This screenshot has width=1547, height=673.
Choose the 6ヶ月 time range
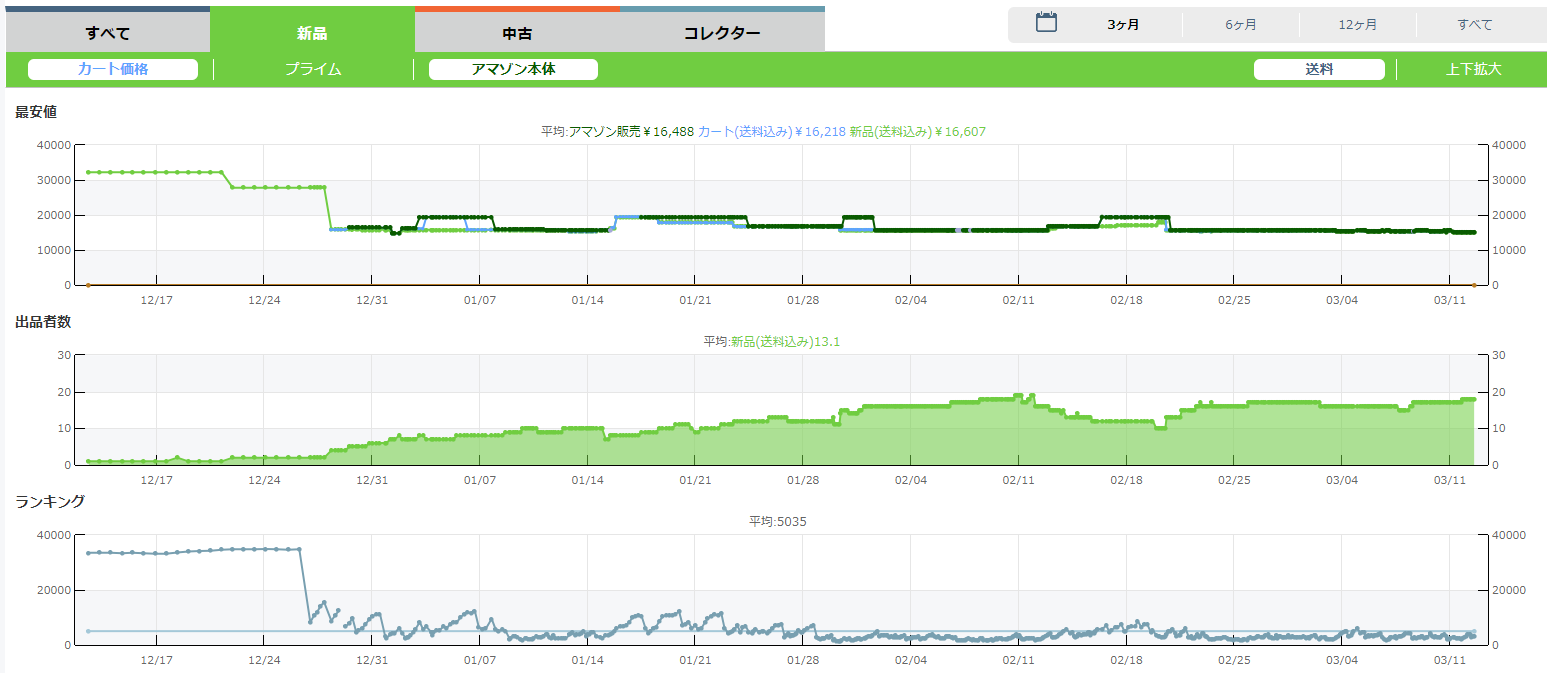1240,25
